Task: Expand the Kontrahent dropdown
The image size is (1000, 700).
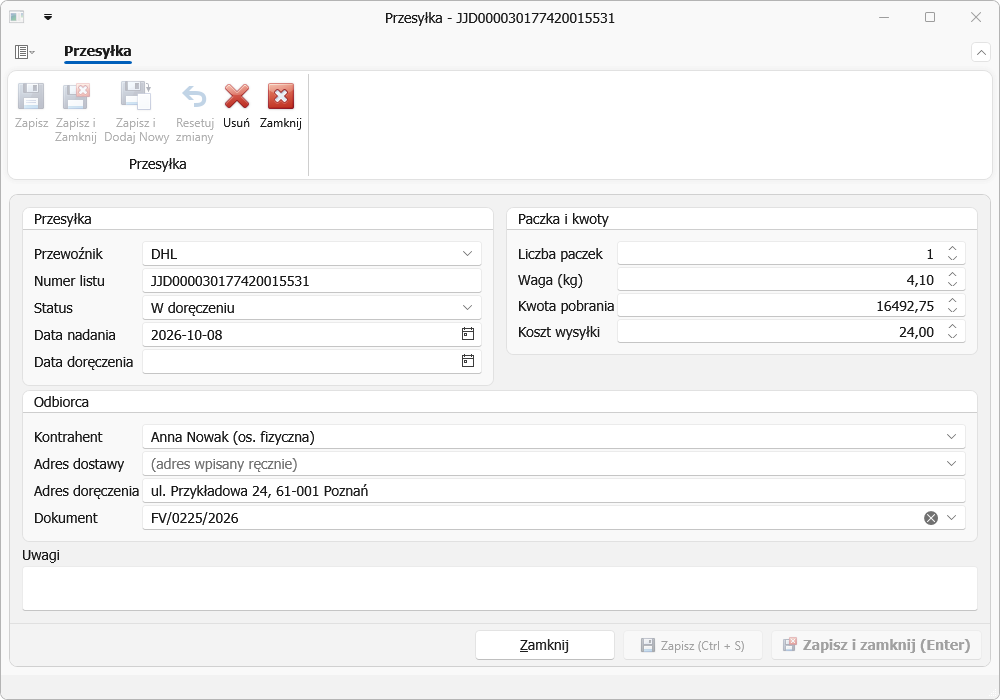Action: [x=951, y=437]
